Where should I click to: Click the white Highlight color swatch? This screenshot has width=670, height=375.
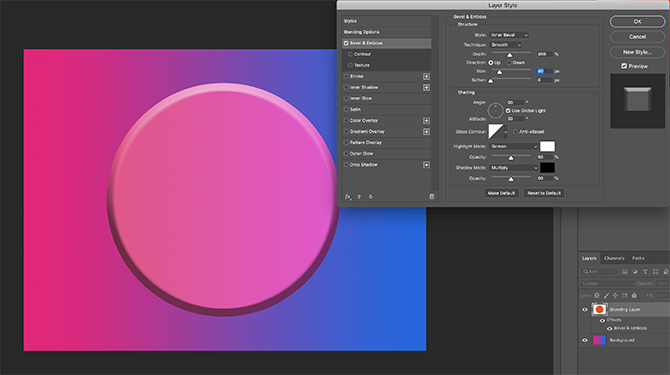(x=547, y=146)
